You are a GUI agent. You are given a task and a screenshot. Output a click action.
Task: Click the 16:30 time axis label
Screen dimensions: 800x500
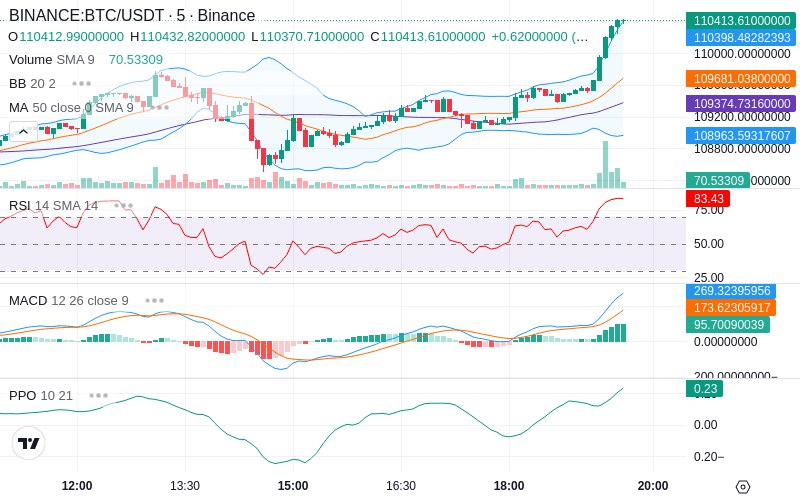401,486
